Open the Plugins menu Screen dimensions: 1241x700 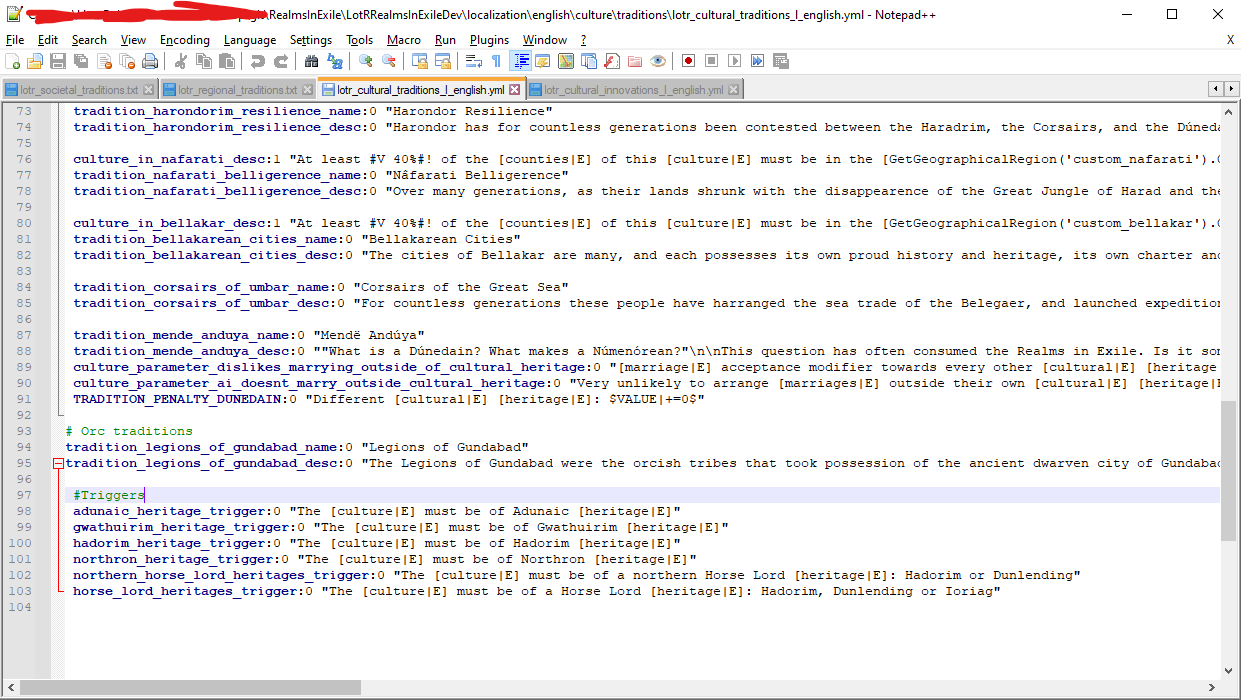click(489, 40)
